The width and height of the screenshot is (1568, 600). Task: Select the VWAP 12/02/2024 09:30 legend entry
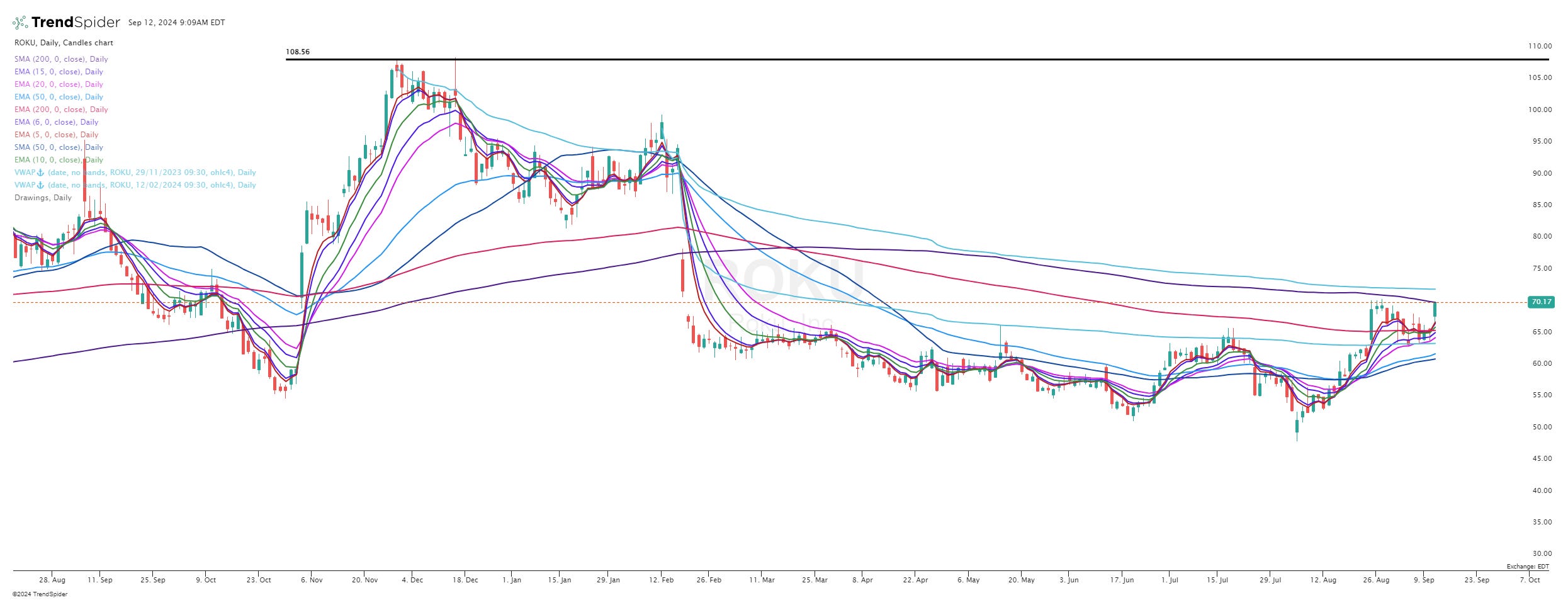coord(135,185)
